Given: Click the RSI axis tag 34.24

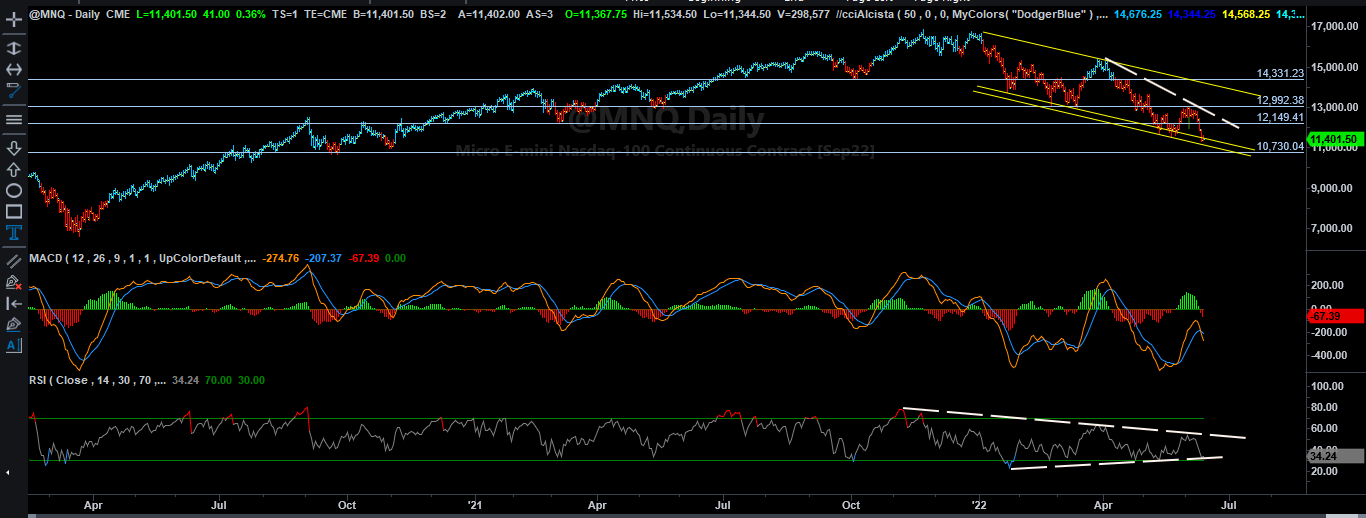Looking at the screenshot, I should point(1336,454).
